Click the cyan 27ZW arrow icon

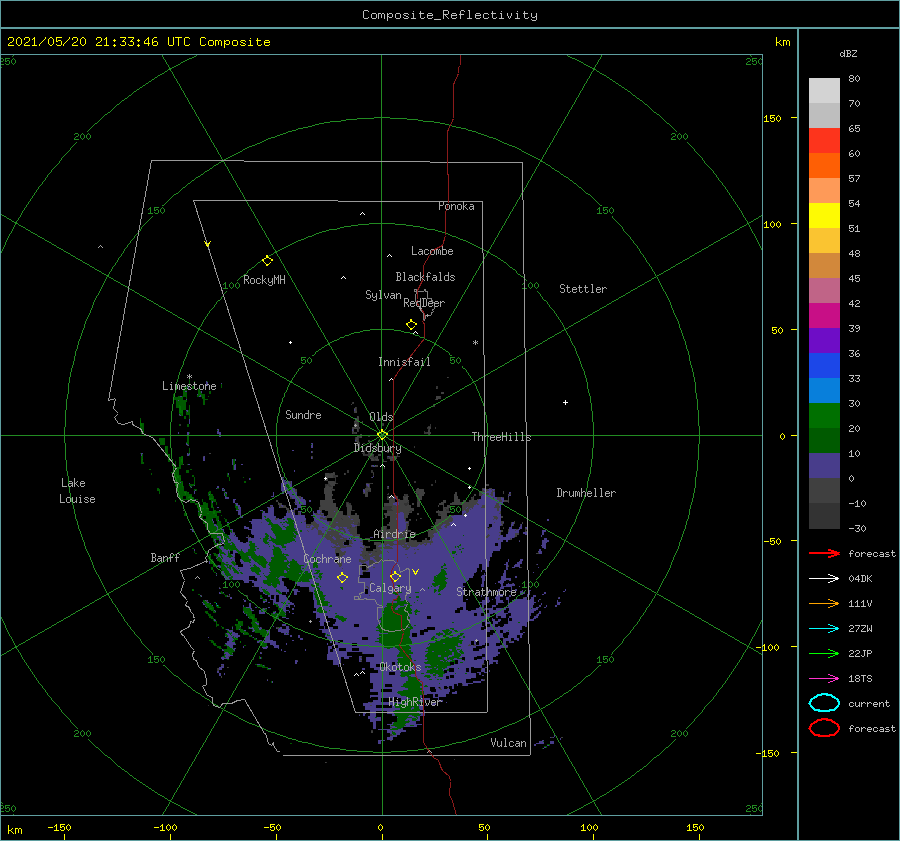(x=824, y=629)
